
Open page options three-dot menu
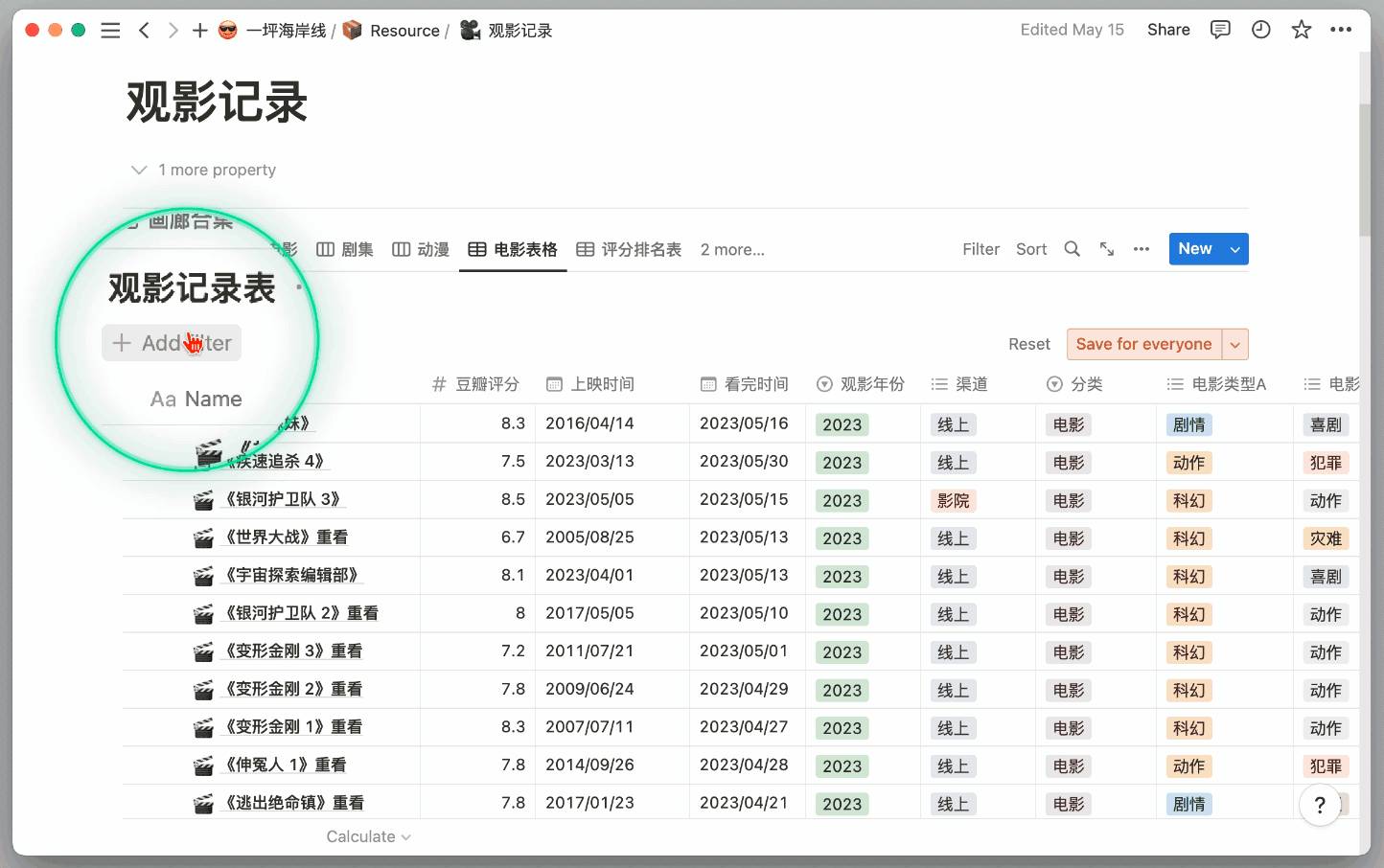click(x=1341, y=30)
